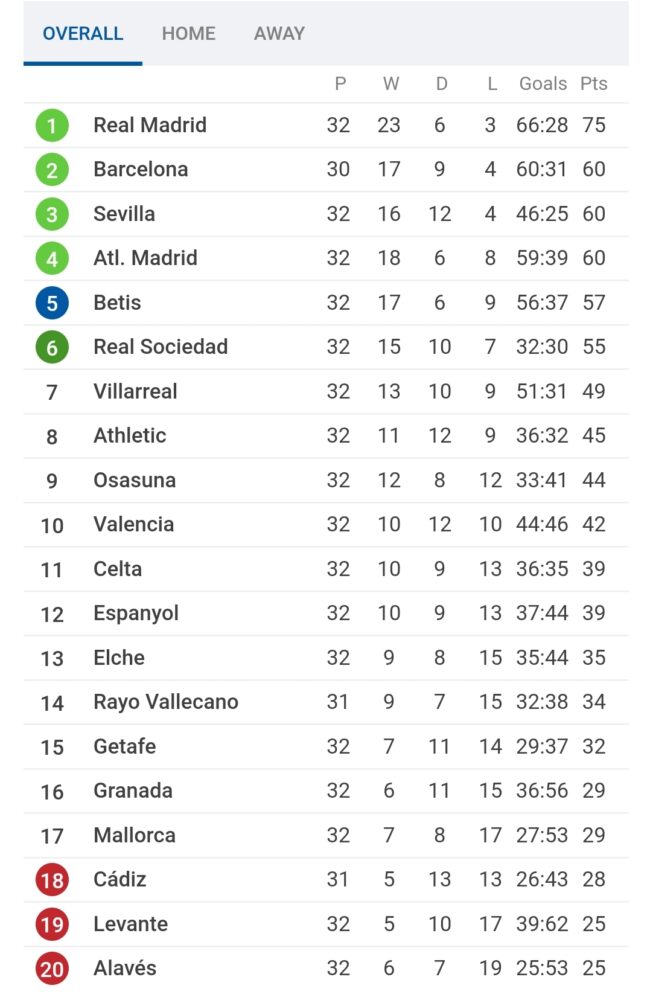
Task: Switch to the HOME tab
Action: point(188,33)
